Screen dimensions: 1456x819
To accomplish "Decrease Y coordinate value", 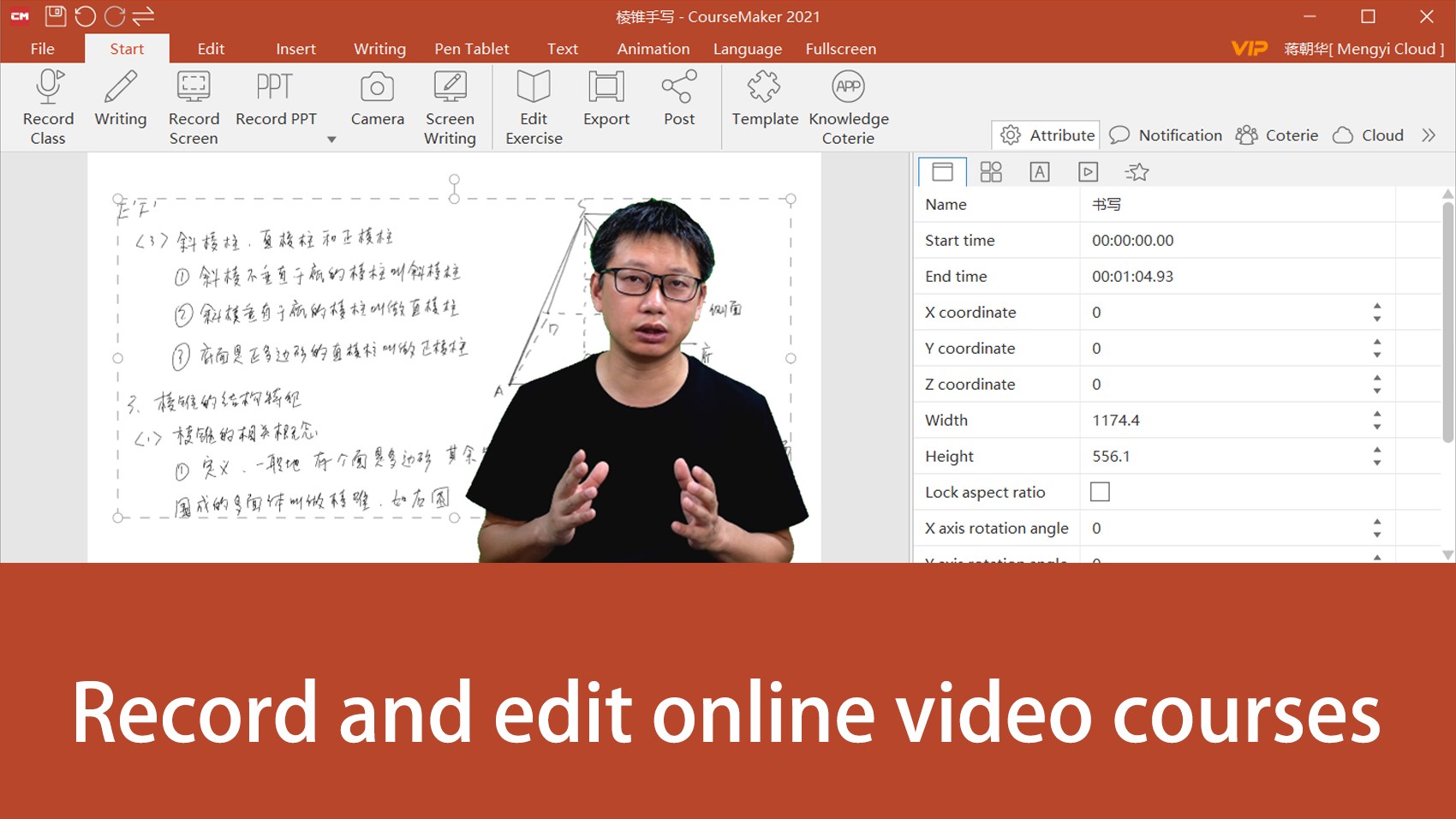I will (1377, 355).
